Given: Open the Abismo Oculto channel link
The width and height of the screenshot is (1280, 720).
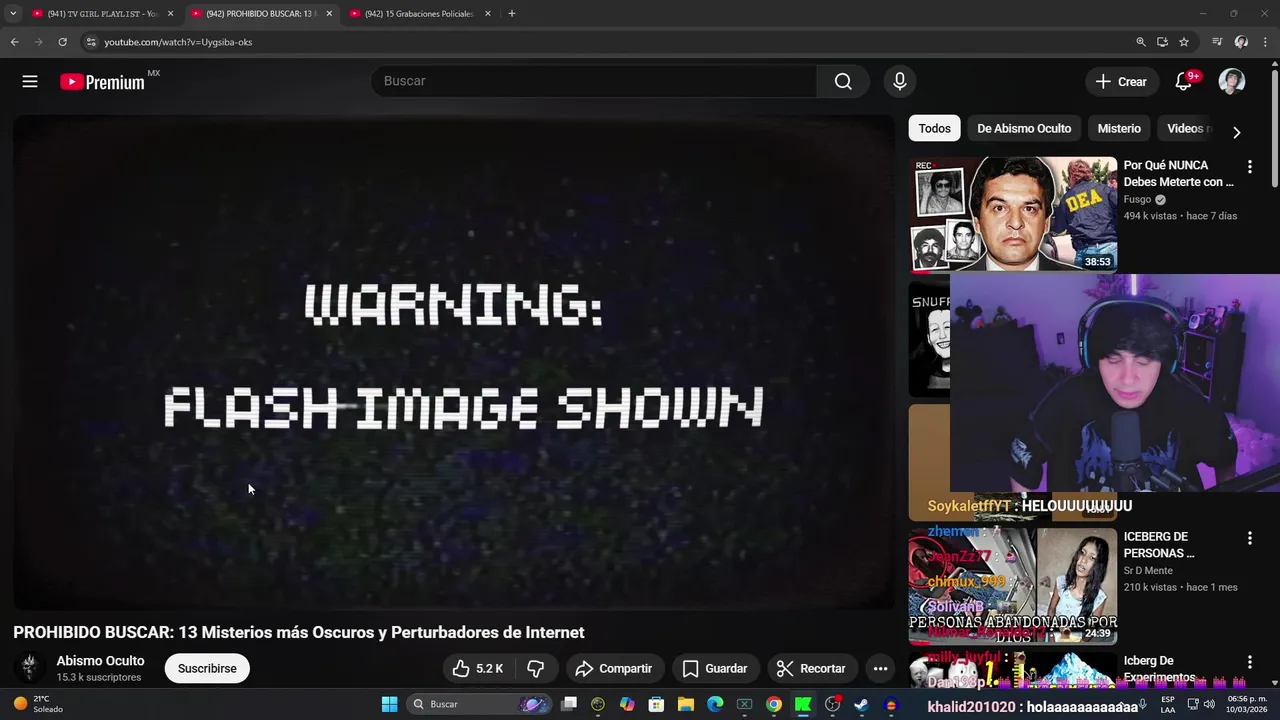Looking at the screenshot, I should [x=100, y=661].
